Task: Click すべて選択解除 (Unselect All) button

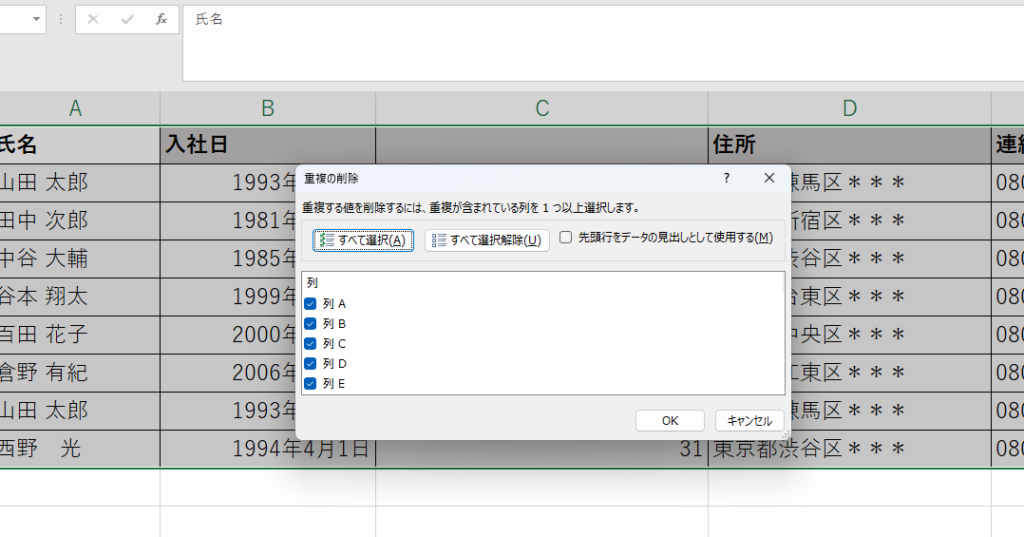Action: click(x=487, y=240)
